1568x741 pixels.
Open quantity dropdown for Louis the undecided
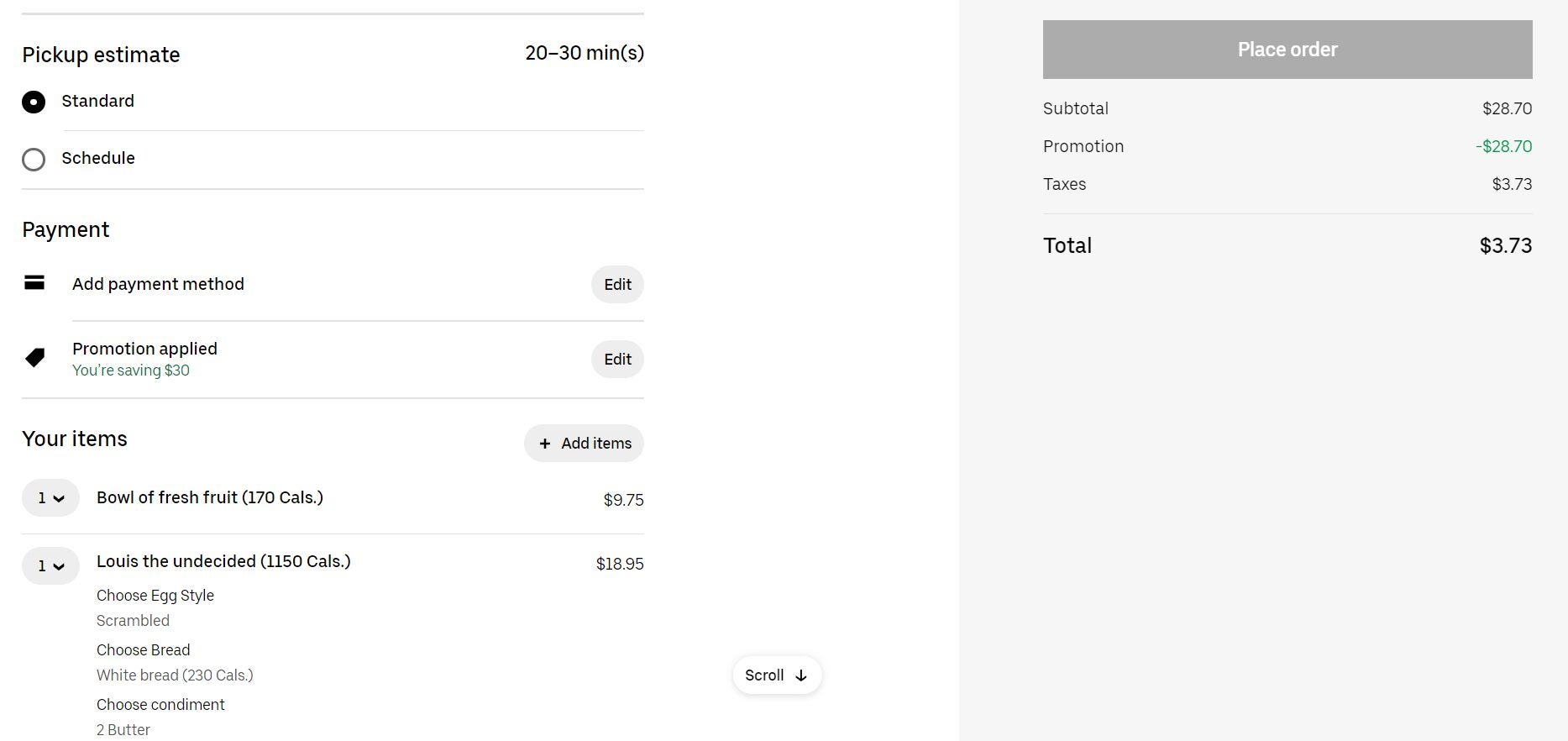(50, 565)
